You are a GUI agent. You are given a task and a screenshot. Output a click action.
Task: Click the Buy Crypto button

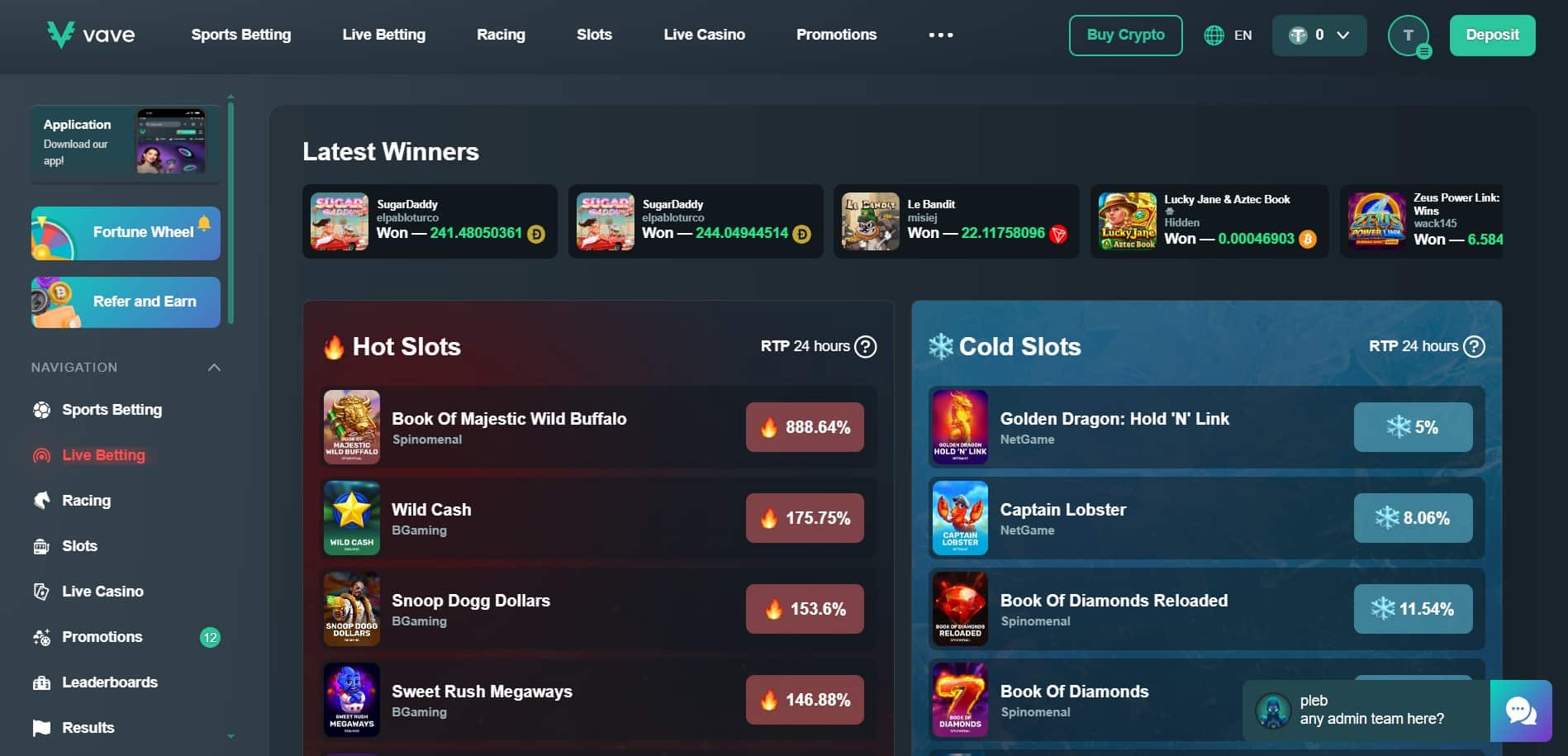1125,36
